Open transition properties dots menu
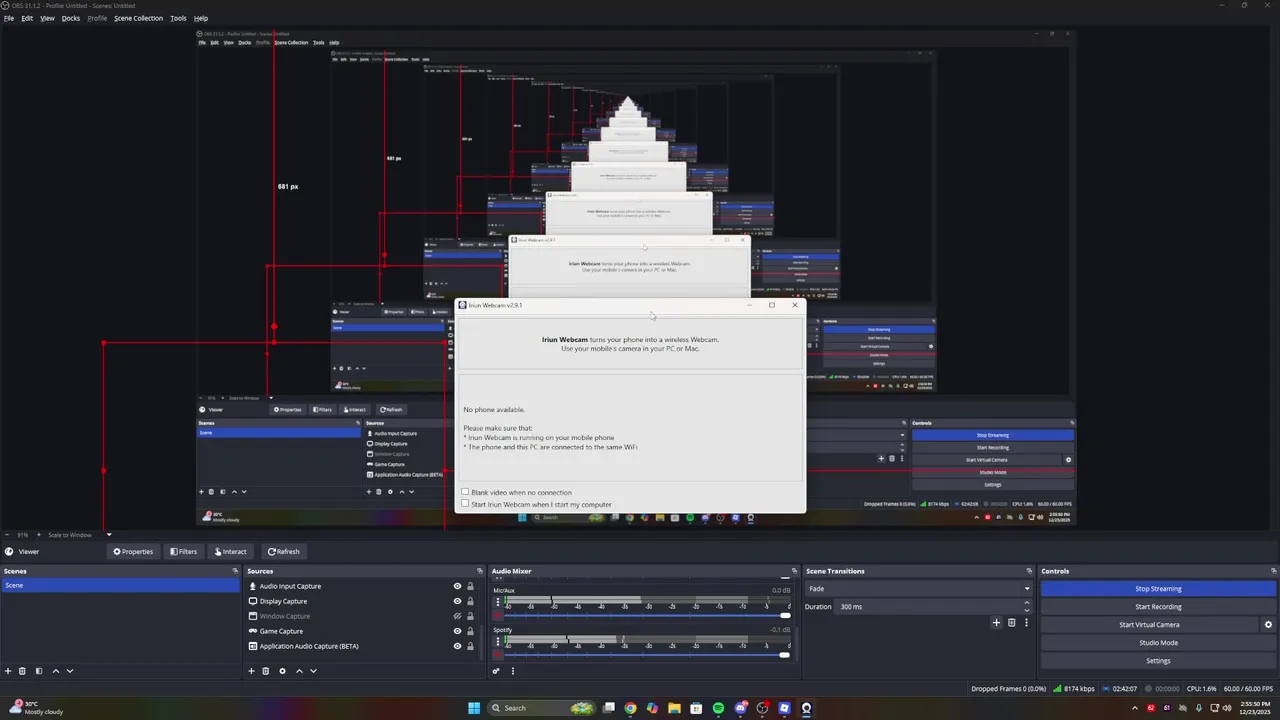The image size is (1280, 720). pyautogui.click(x=1026, y=622)
